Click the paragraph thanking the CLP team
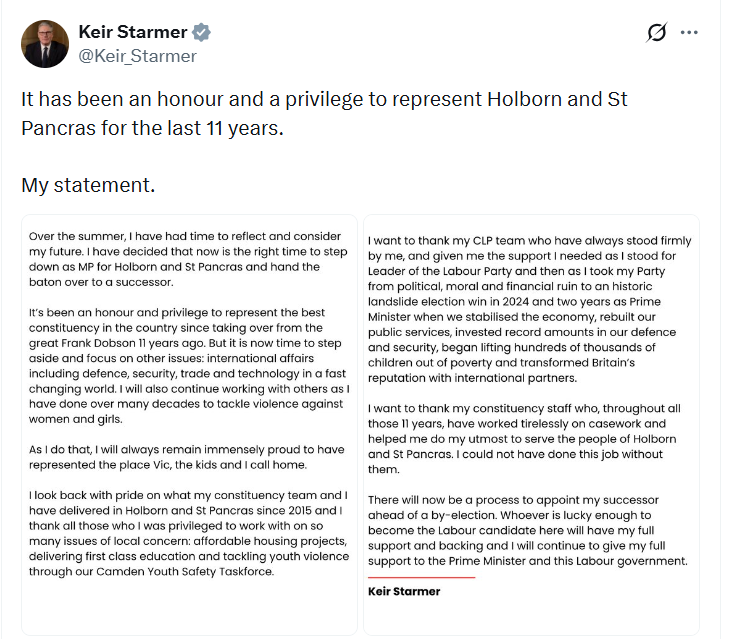Image resolution: width=729 pixels, height=639 pixels. (530, 309)
